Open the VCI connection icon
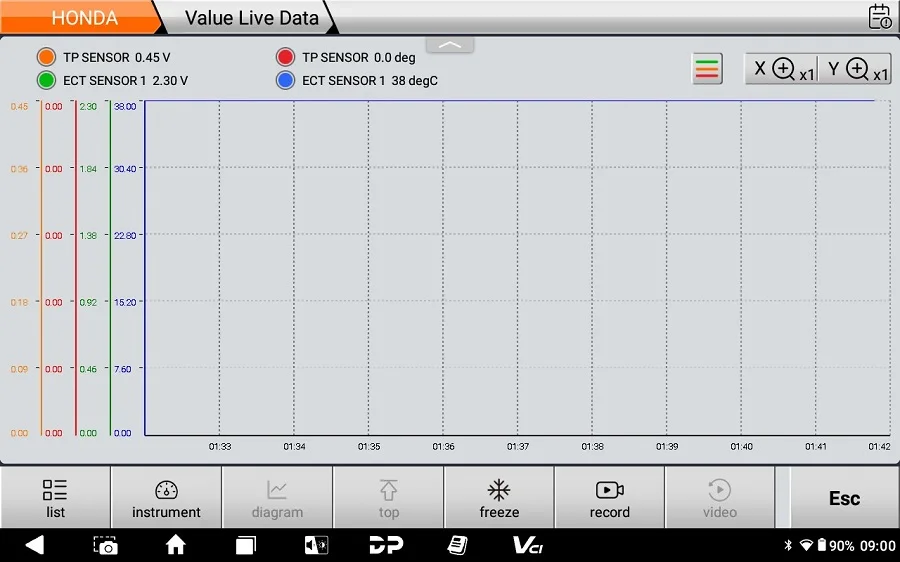Viewport: 900px width, 562px height. click(x=527, y=545)
